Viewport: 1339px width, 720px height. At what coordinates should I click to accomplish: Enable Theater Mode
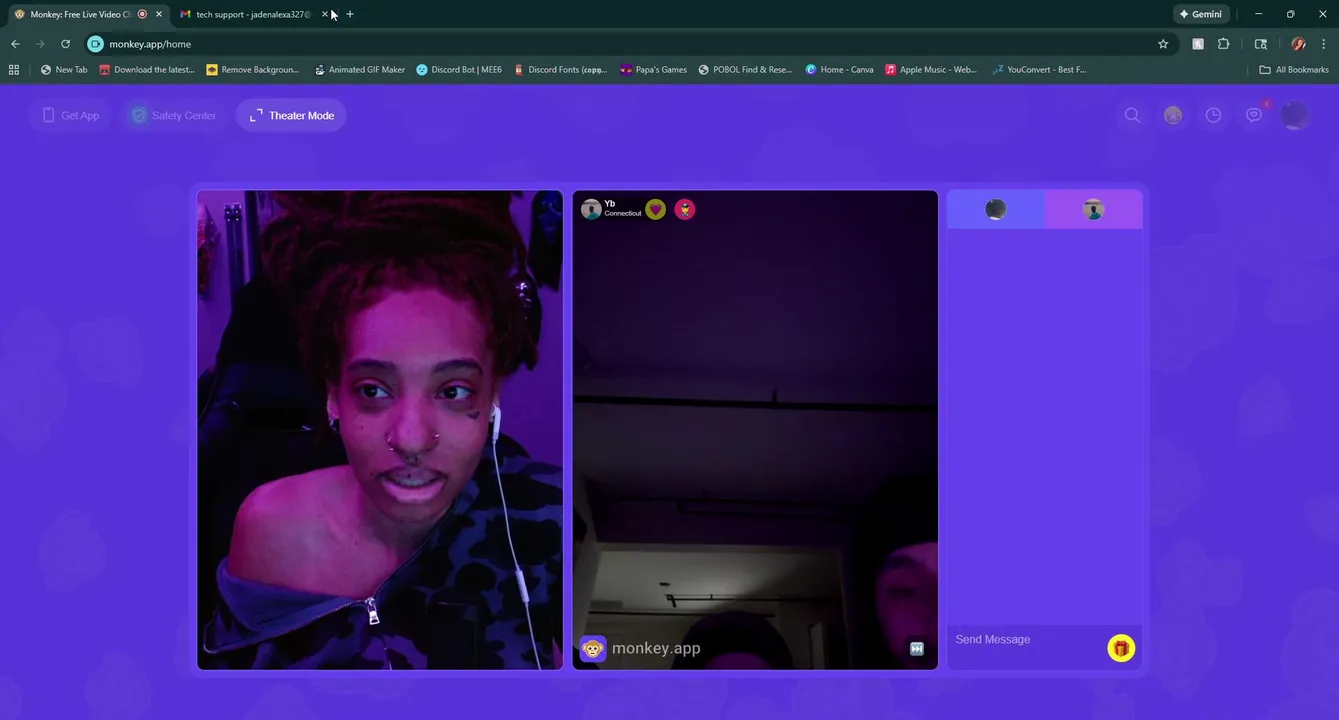click(292, 115)
